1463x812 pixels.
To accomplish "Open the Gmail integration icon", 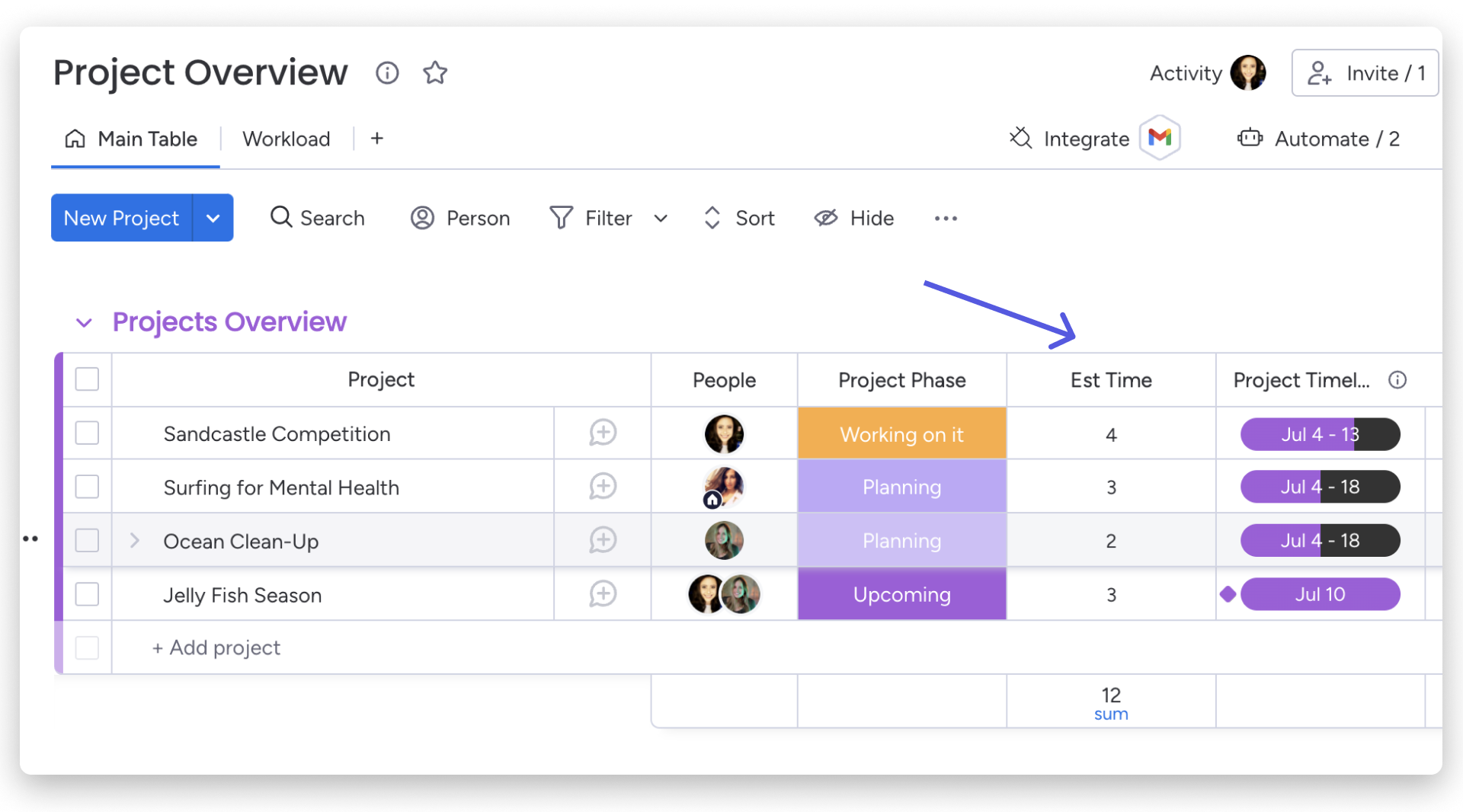I will click(1159, 138).
